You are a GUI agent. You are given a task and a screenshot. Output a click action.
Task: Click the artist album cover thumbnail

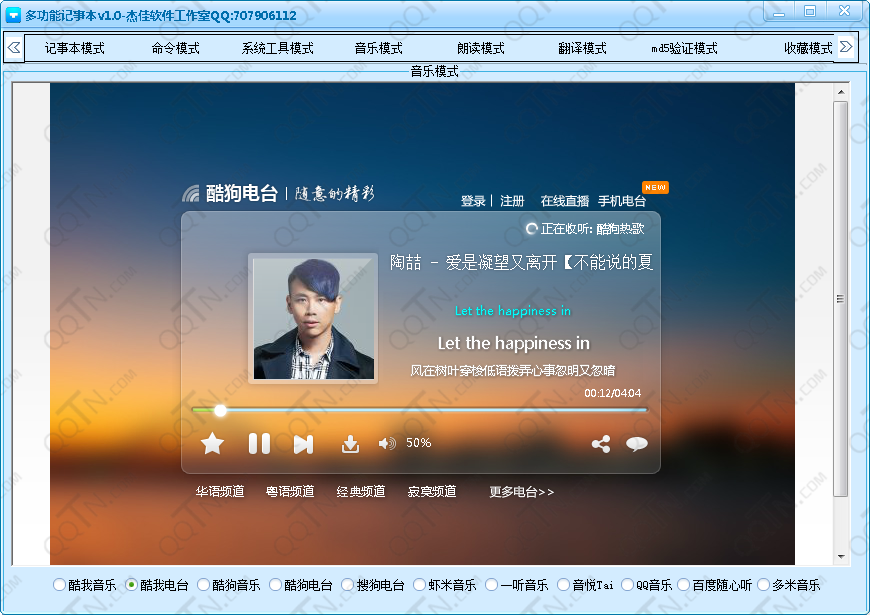pos(312,319)
